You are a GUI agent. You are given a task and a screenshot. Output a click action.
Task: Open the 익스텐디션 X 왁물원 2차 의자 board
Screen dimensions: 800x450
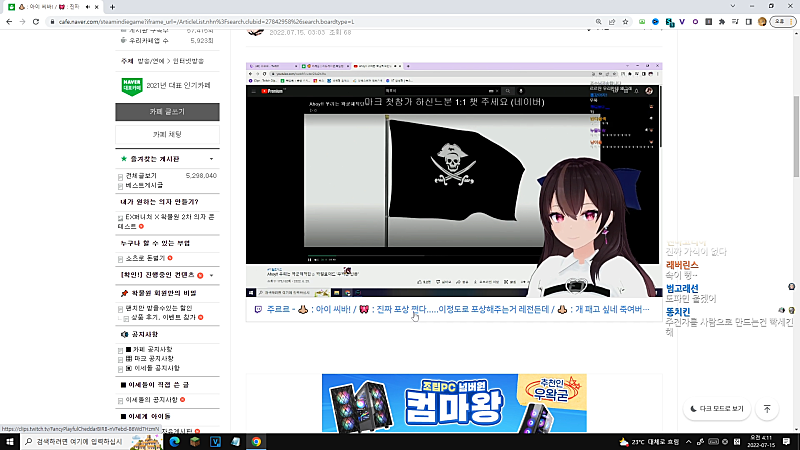[166, 221]
